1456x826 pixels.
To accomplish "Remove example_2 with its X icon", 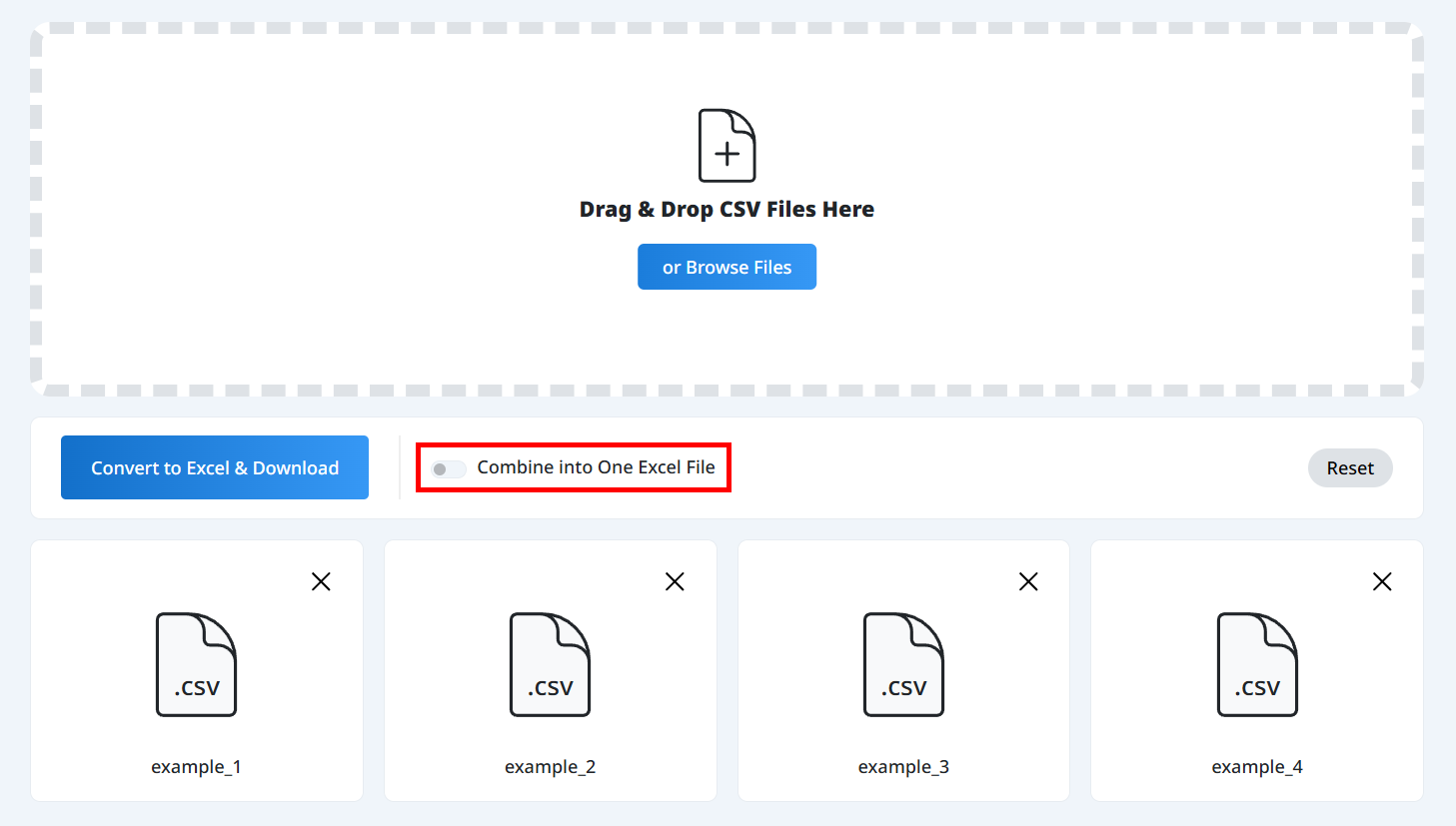I will (x=675, y=581).
